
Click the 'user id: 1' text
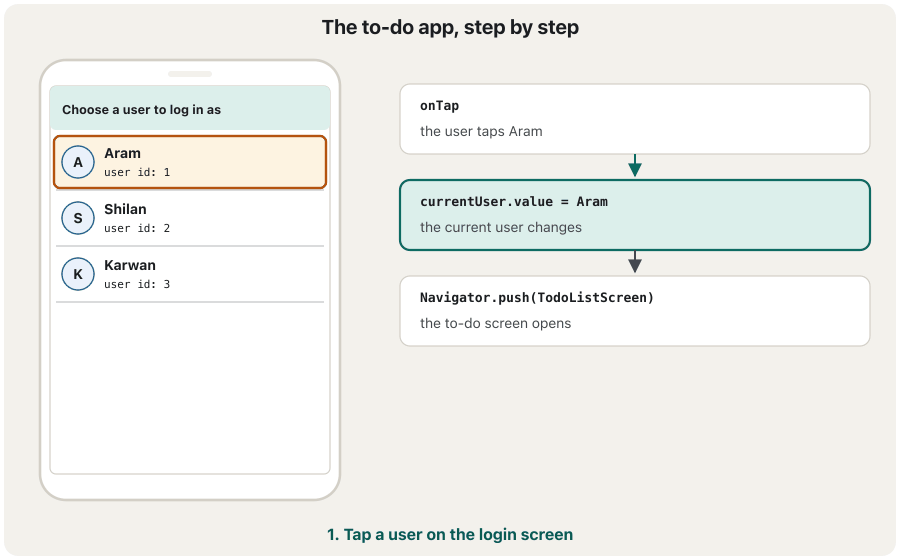(137, 172)
